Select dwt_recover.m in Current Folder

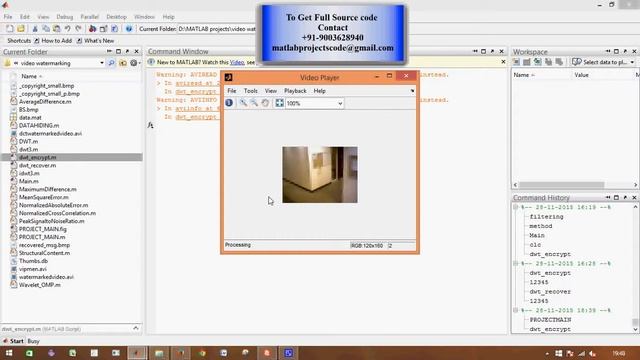click(37, 165)
